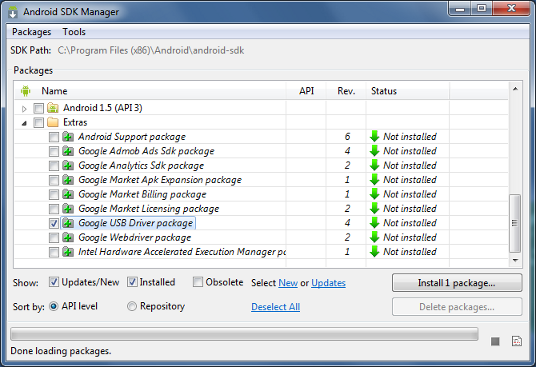
Task: Click the Android 1.5 platform folder icon
Action: [x=53, y=108]
